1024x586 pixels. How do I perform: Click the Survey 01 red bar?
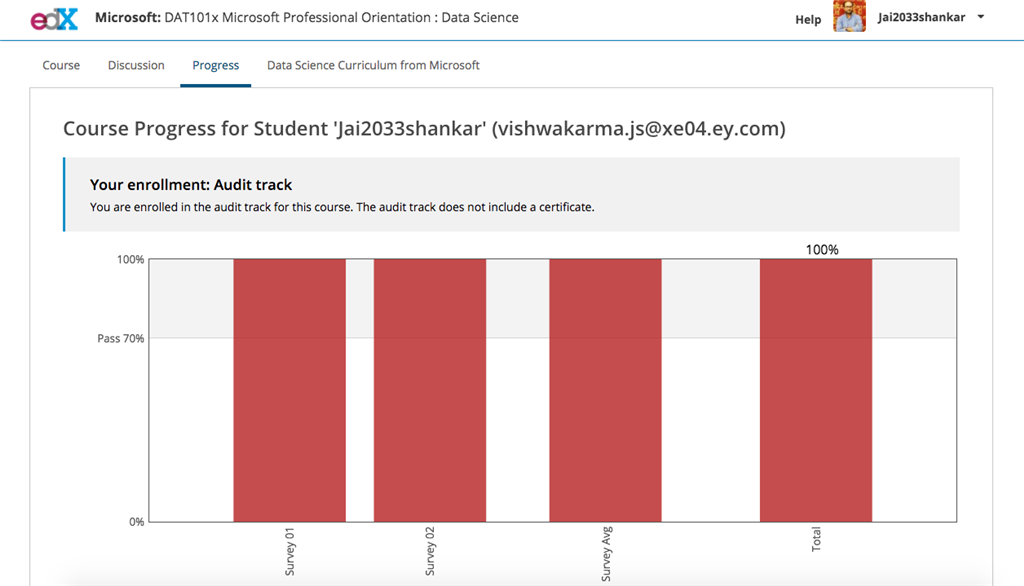[289, 390]
